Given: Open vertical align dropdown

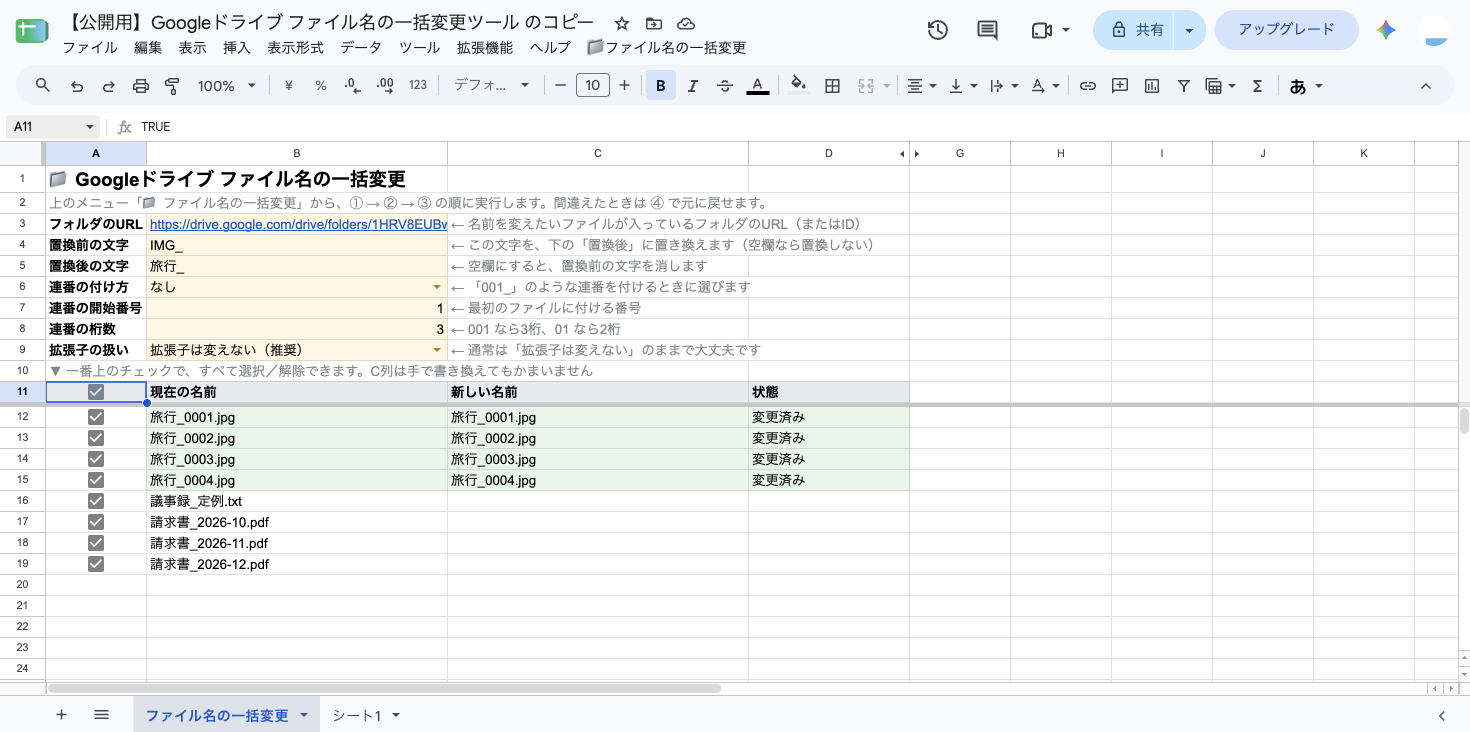Looking at the screenshot, I should tap(963, 86).
